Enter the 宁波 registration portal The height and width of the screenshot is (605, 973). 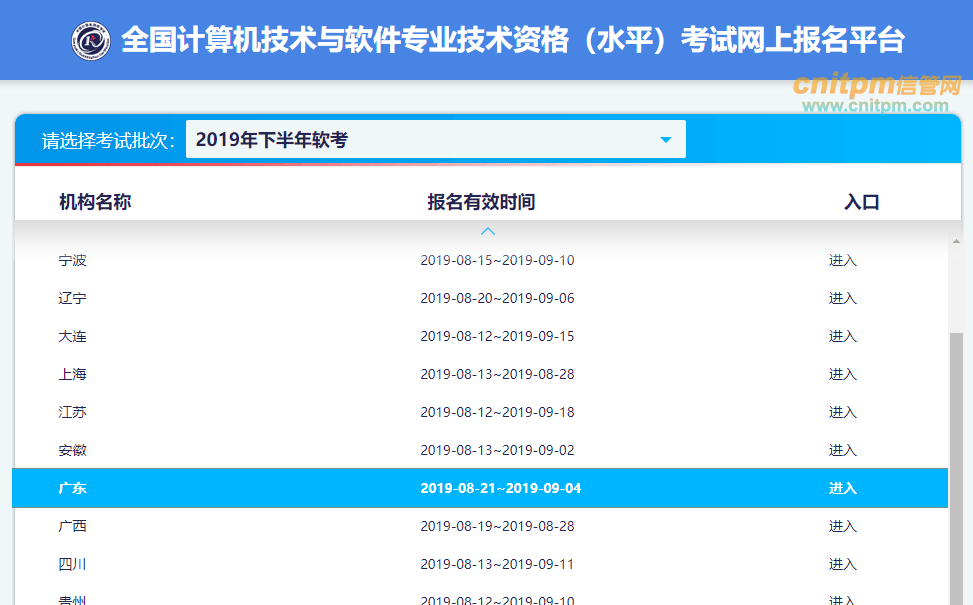pos(842,261)
